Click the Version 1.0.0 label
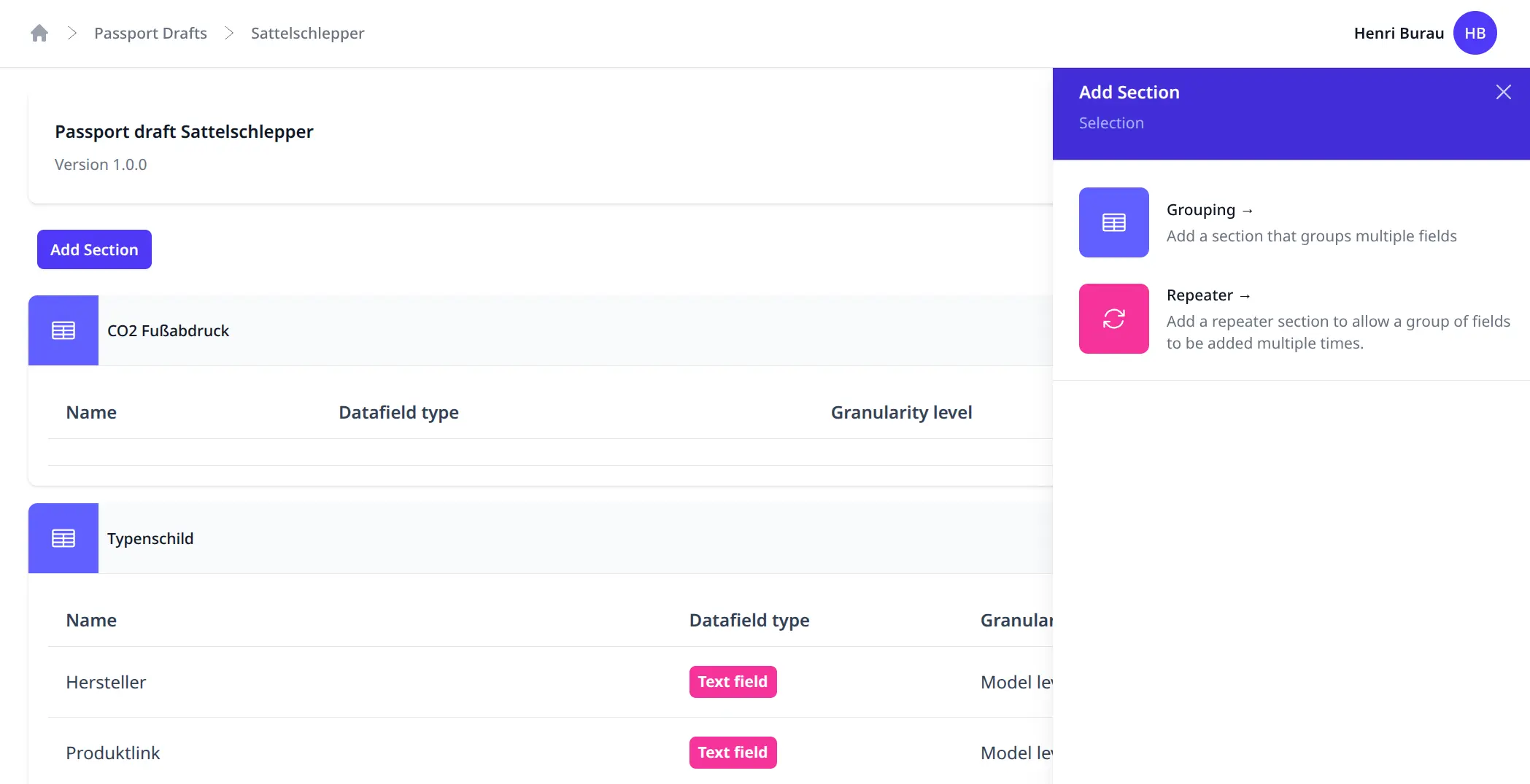 tap(101, 164)
